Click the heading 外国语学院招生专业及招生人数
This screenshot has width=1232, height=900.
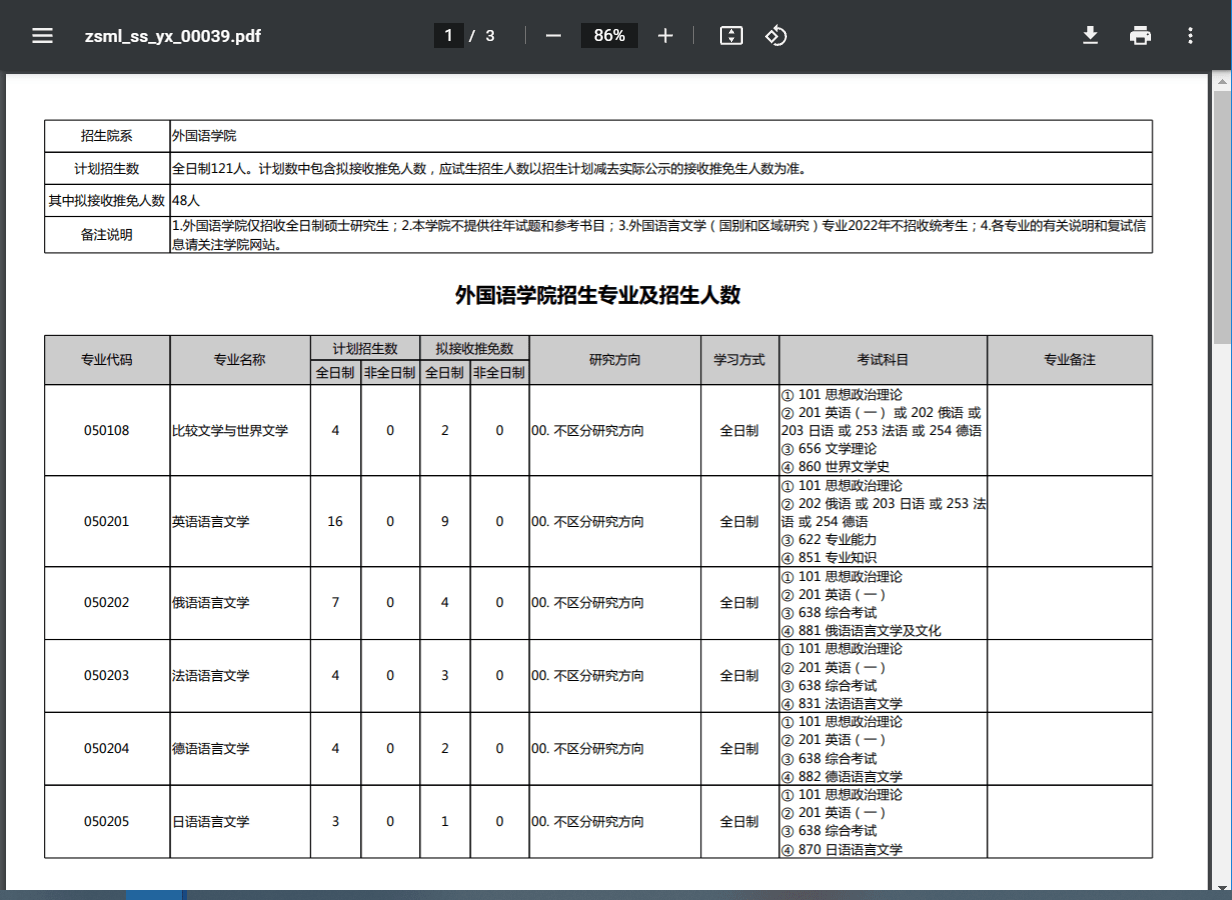coord(597,295)
